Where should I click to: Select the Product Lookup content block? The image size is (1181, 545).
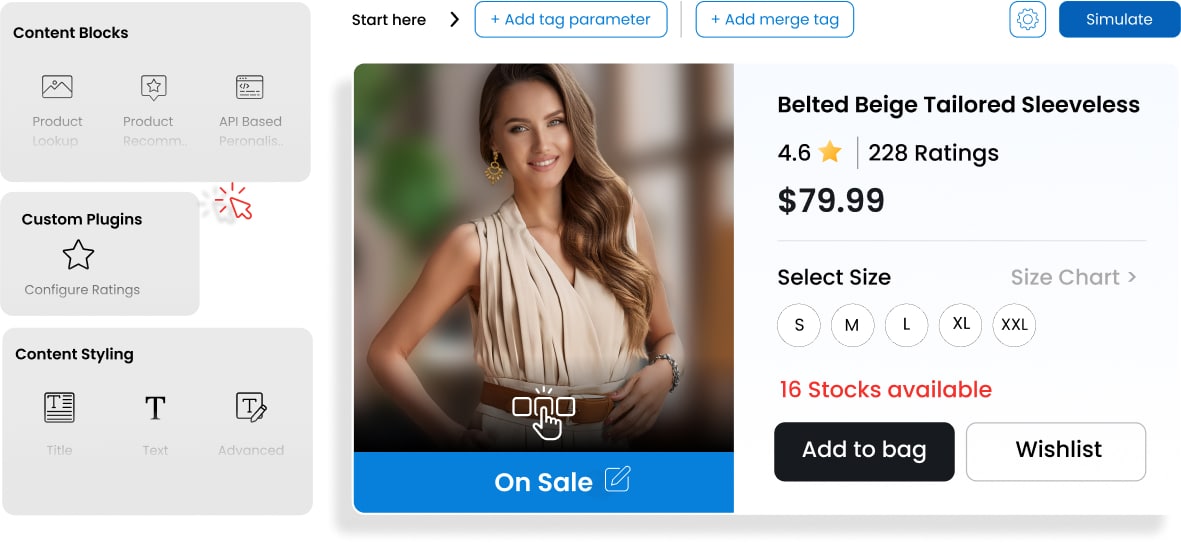point(57,88)
